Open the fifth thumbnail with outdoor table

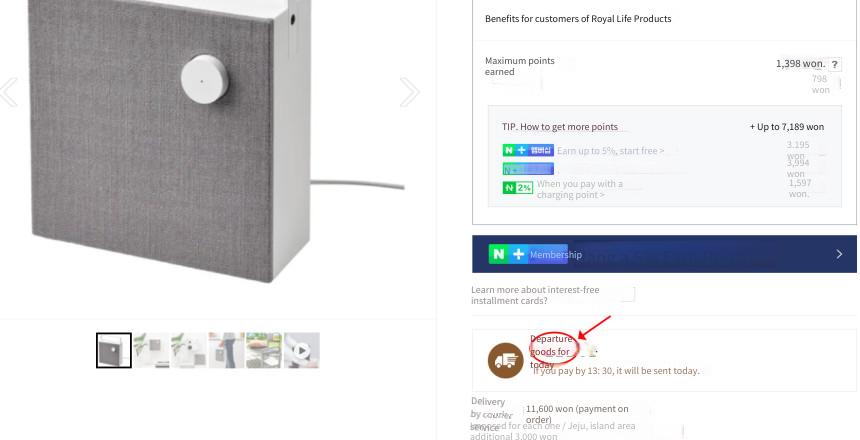[x=264, y=350]
